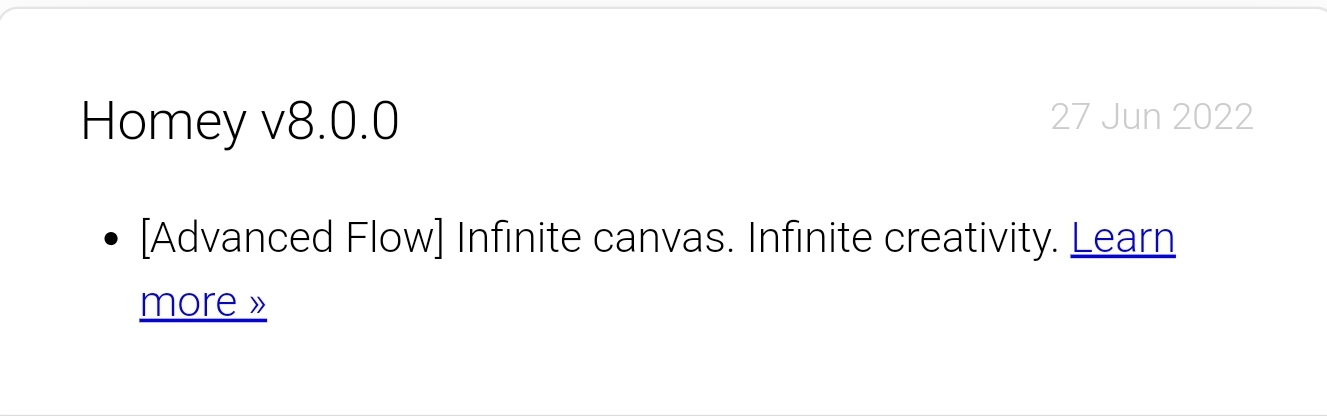Click "27" in the release date
1327x416 pixels.
point(1070,117)
